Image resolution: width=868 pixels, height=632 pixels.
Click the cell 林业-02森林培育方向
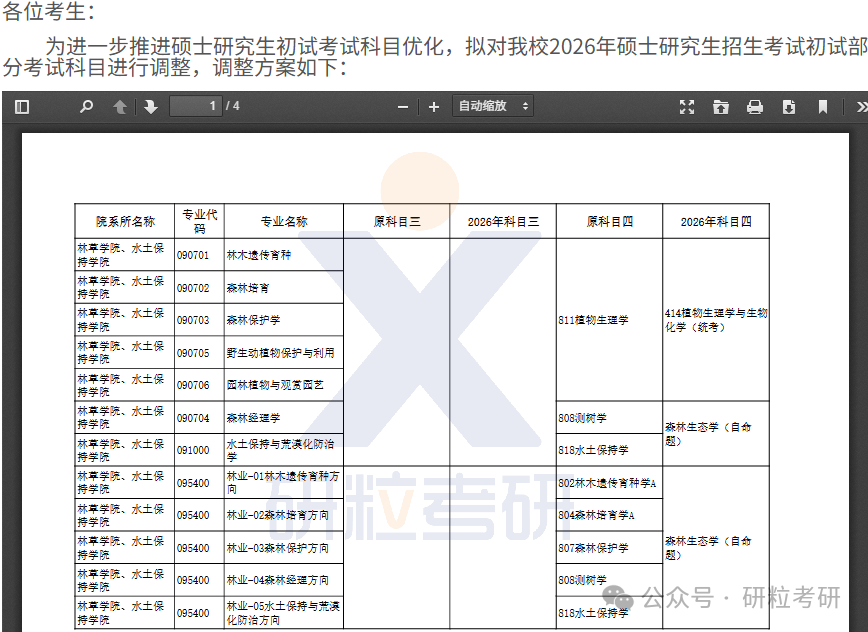[284, 515]
